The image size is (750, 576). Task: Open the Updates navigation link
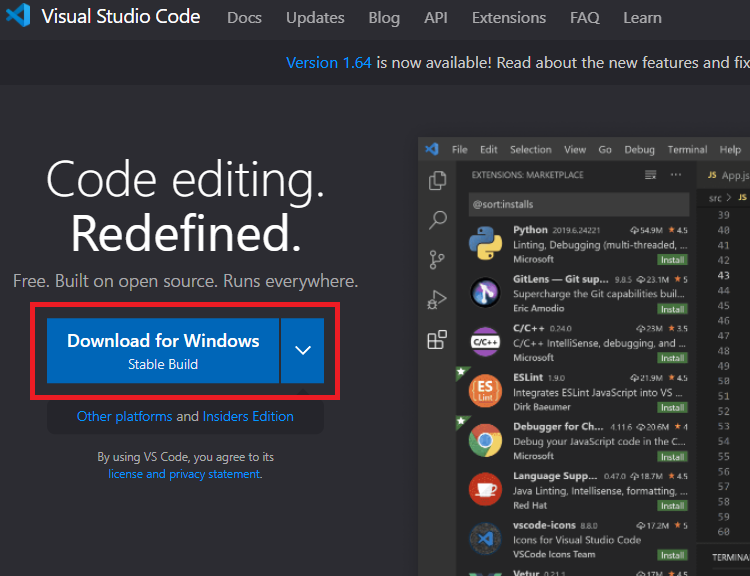315,18
